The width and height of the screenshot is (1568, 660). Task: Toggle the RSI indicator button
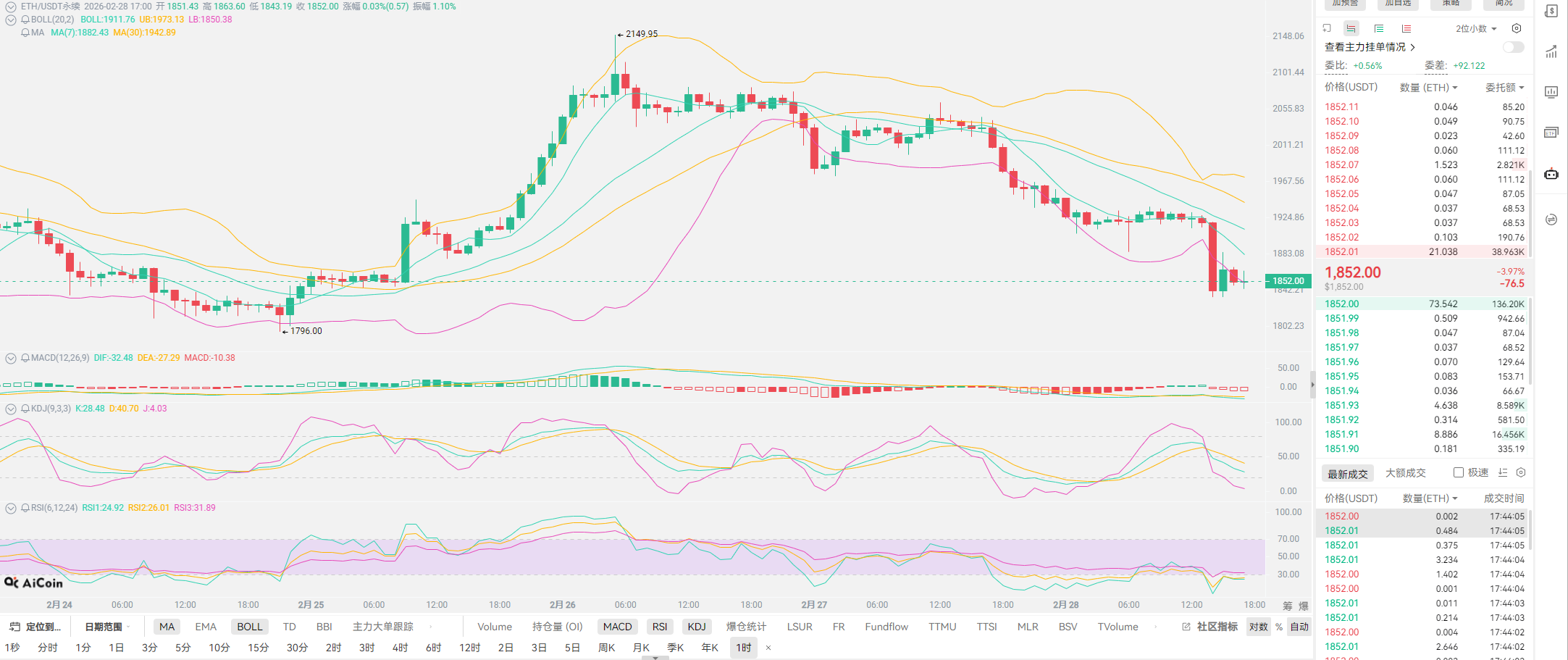(659, 627)
